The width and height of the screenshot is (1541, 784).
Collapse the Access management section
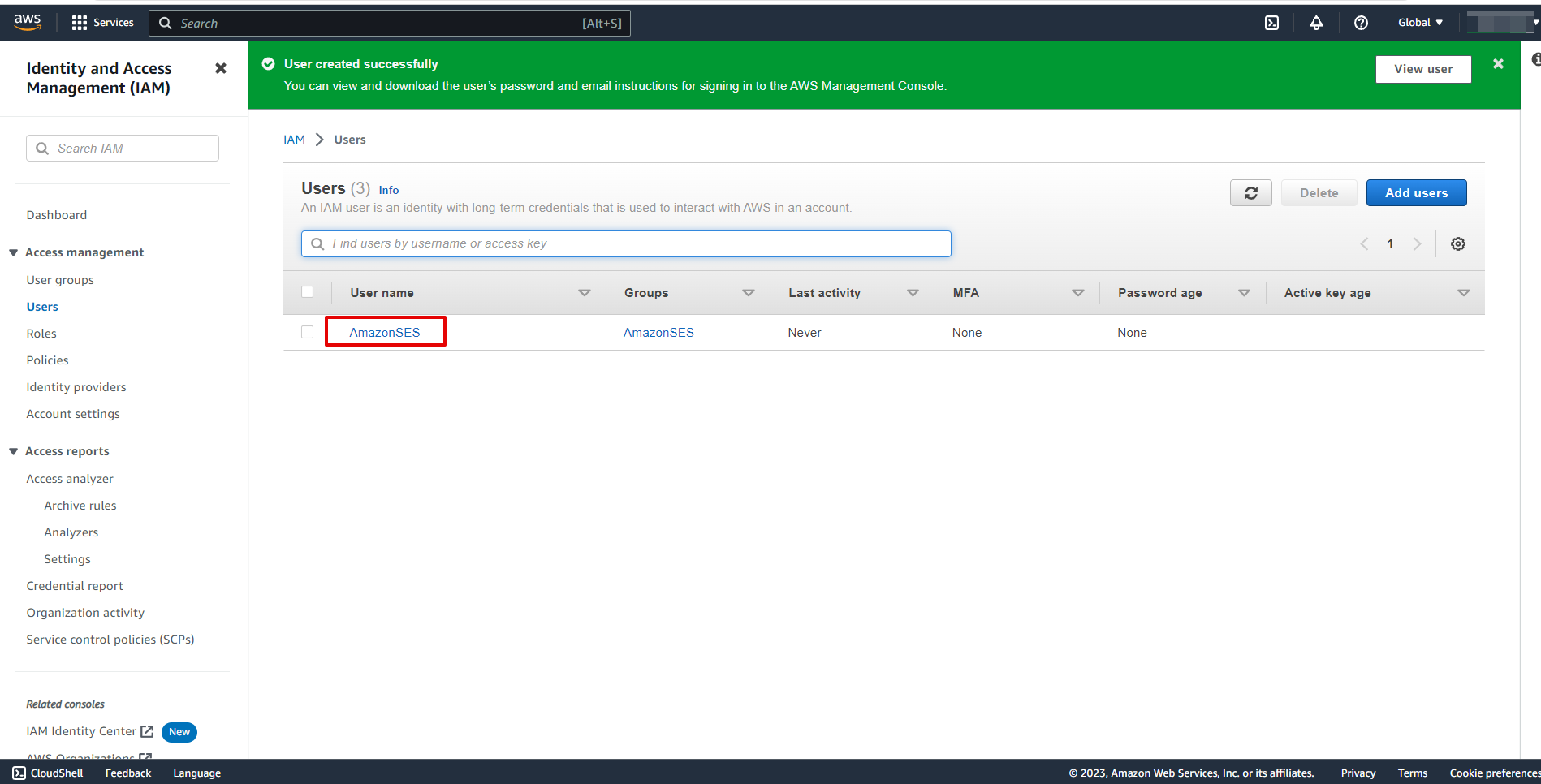[13, 252]
